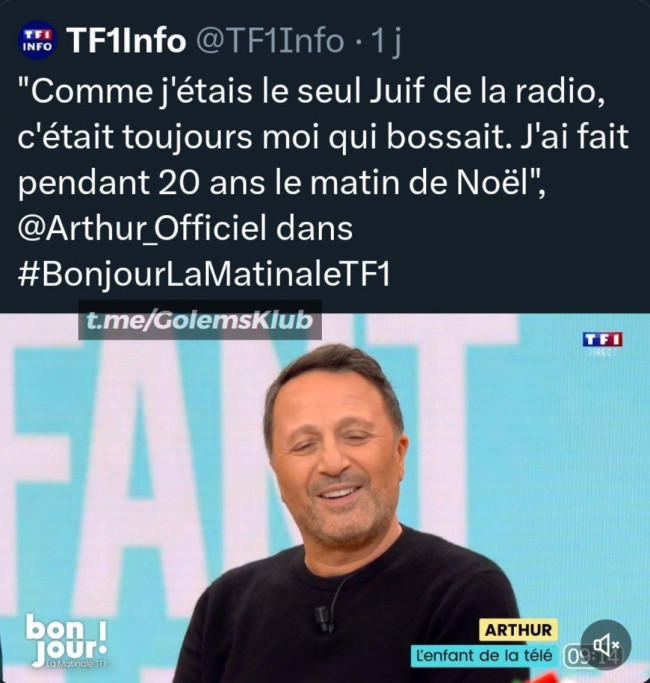This screenshot has height=683, width=650.
Task: Play the embedded video thumbnail
Action: (x=325, y=498)
